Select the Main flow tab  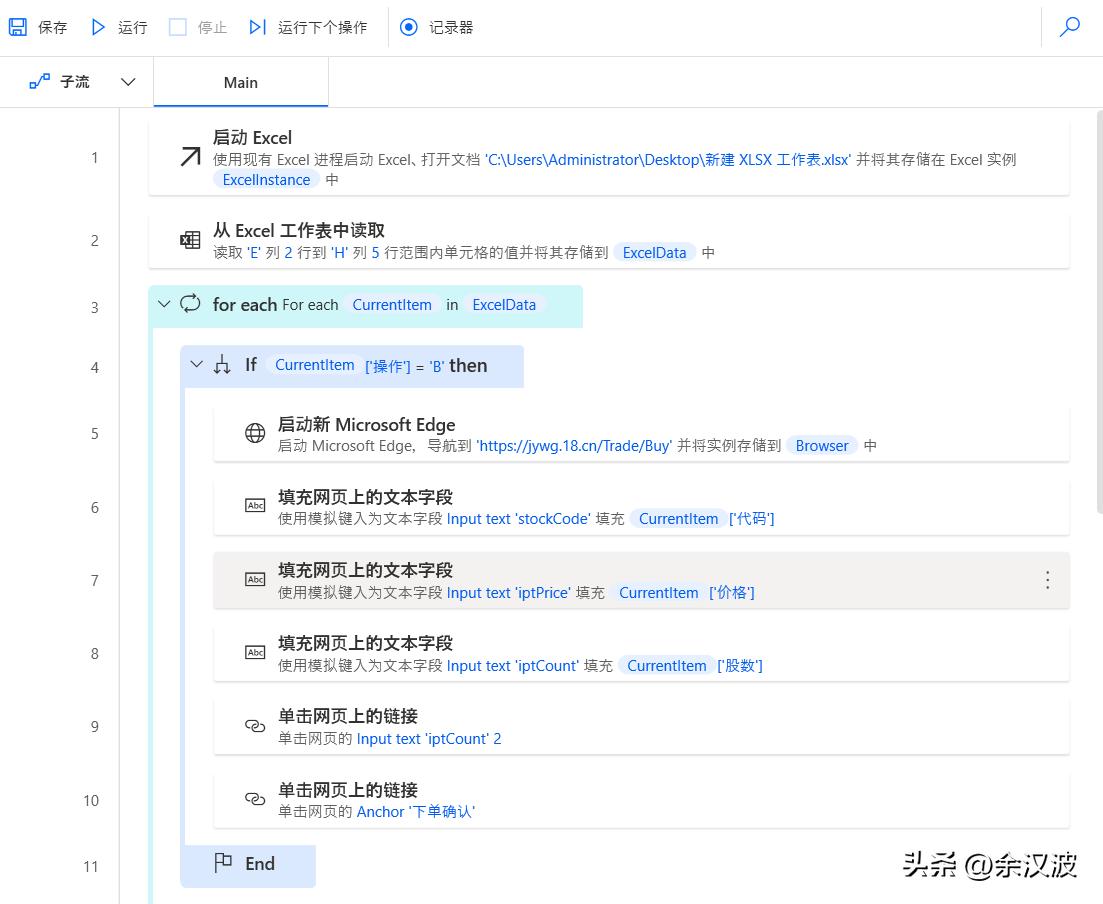click(x=240, y=81)
